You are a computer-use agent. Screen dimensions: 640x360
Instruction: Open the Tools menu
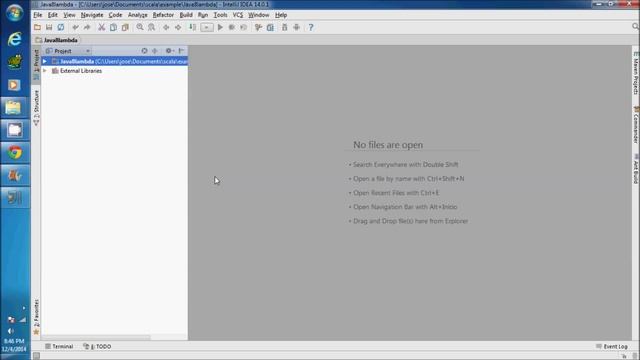click(x=220, y=15)
